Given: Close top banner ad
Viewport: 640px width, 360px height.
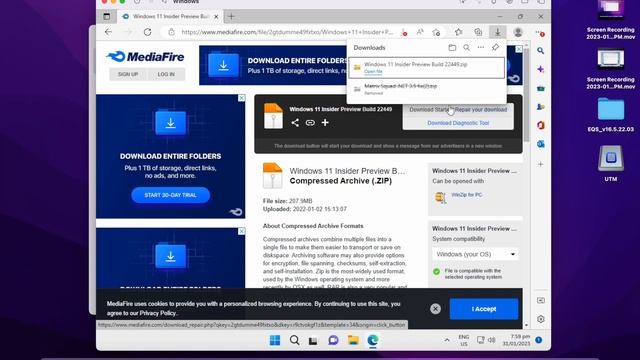Looking at the screenshot, I should tap(519, 49).
